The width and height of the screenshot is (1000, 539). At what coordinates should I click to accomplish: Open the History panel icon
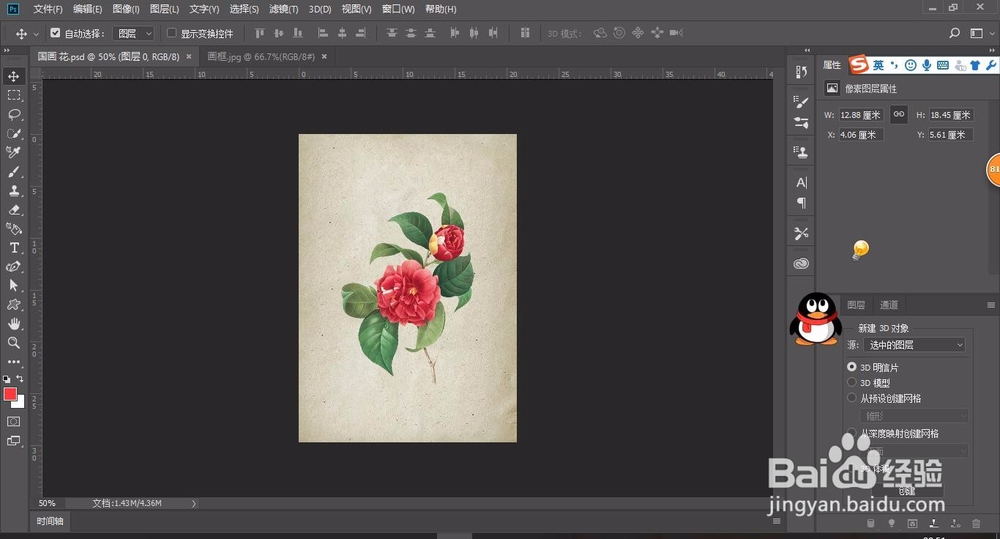pyautogui.click(x=802, y=72)
